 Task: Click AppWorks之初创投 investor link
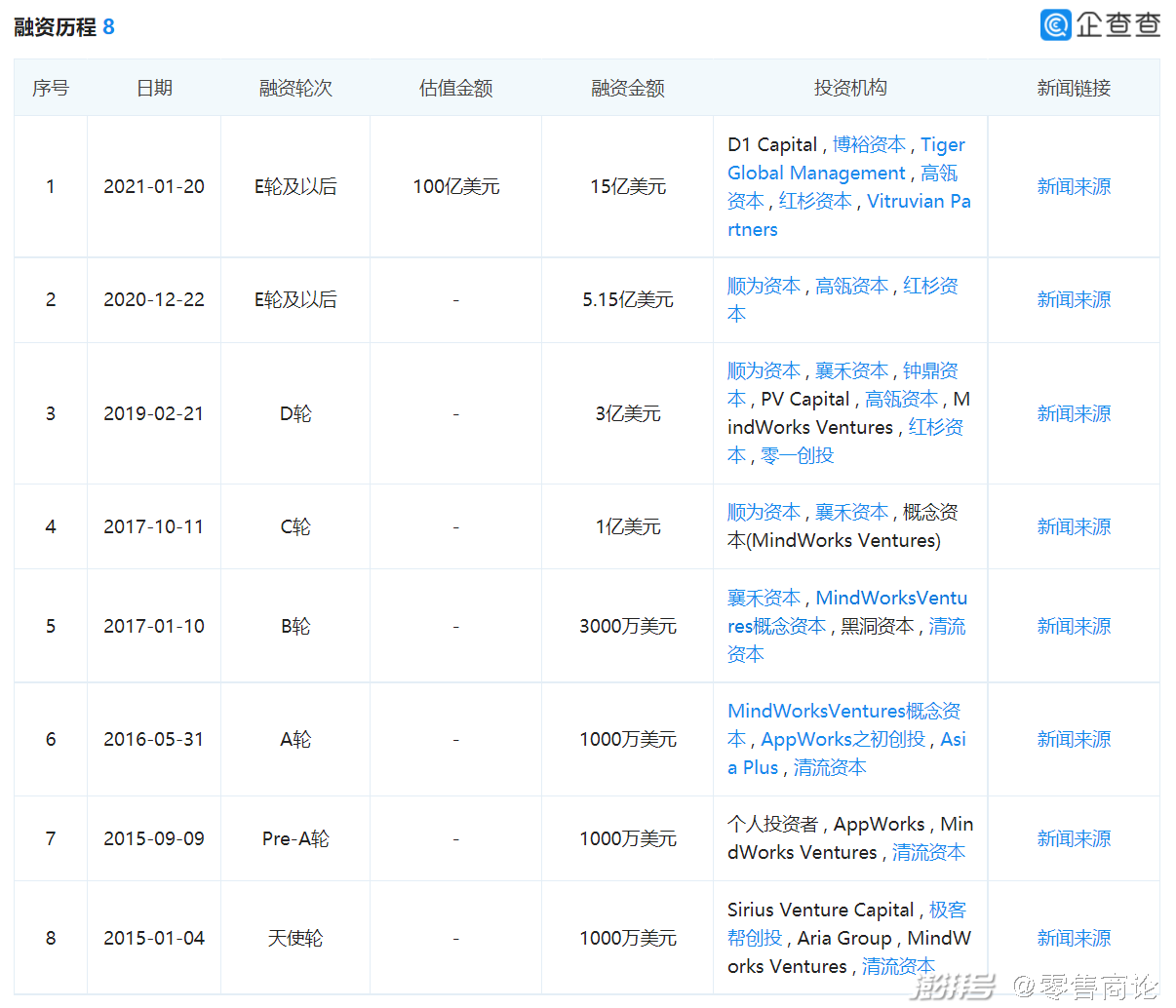843,739
